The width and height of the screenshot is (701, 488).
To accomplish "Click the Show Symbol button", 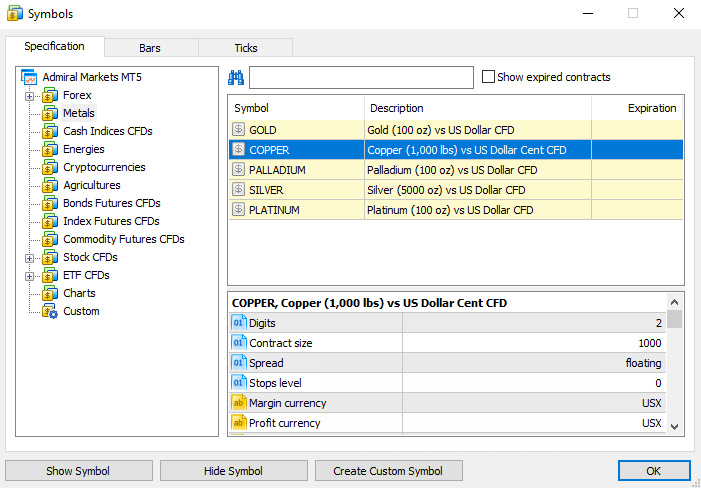I will pos(79,471).
